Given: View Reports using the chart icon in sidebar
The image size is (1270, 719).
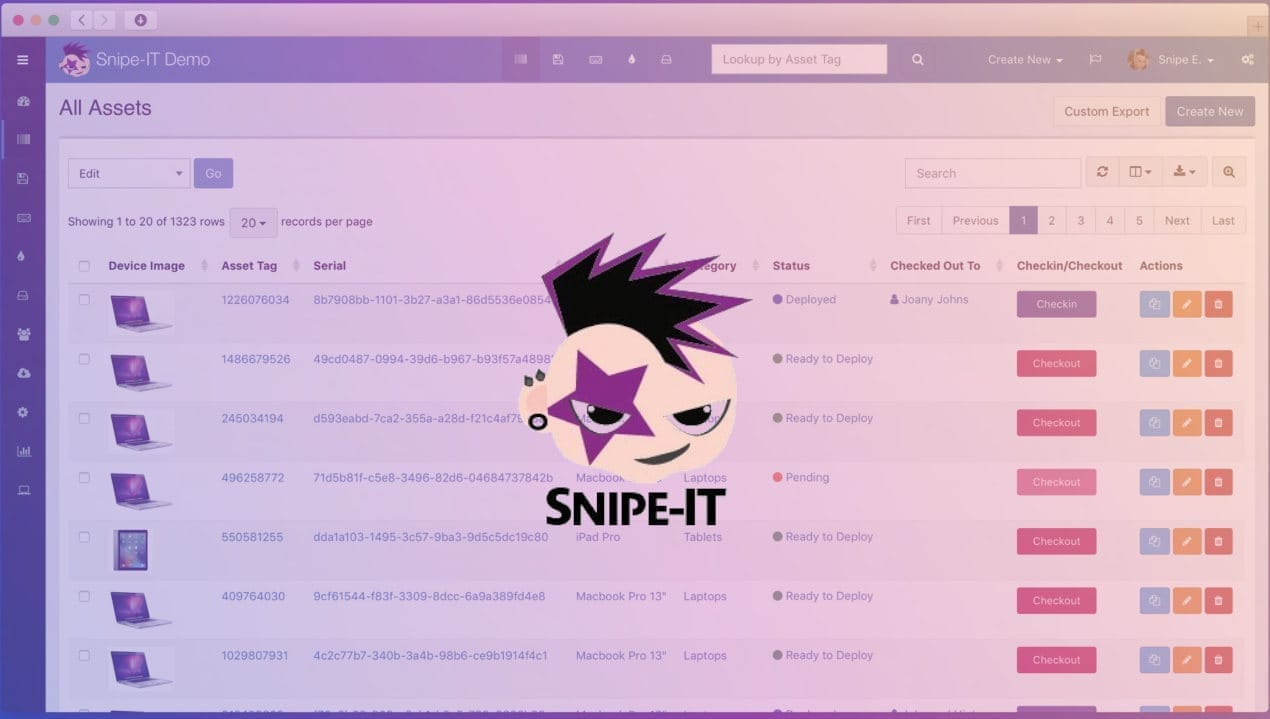Looking at the screenshot, I should pos(22,450).
